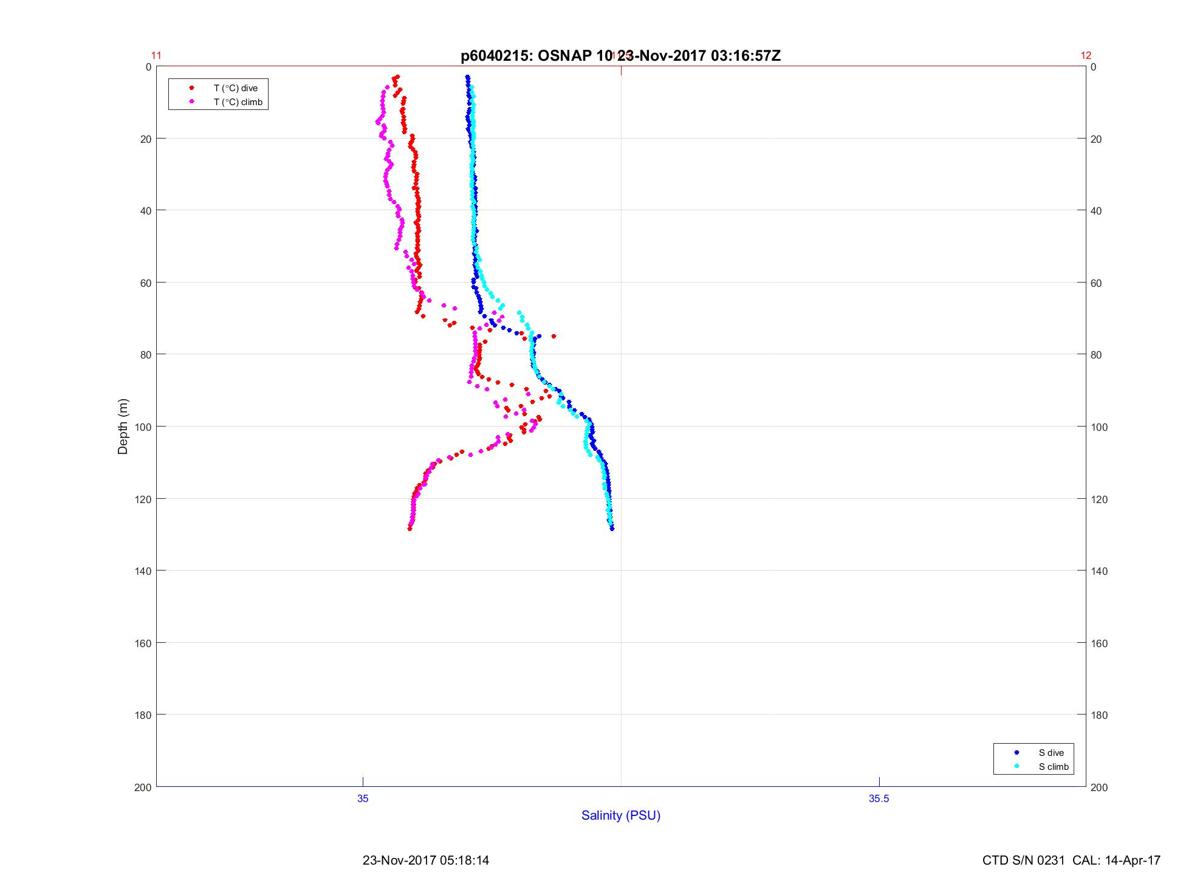Click the 200 tick on right depth axis

[x=1100, y=787]
